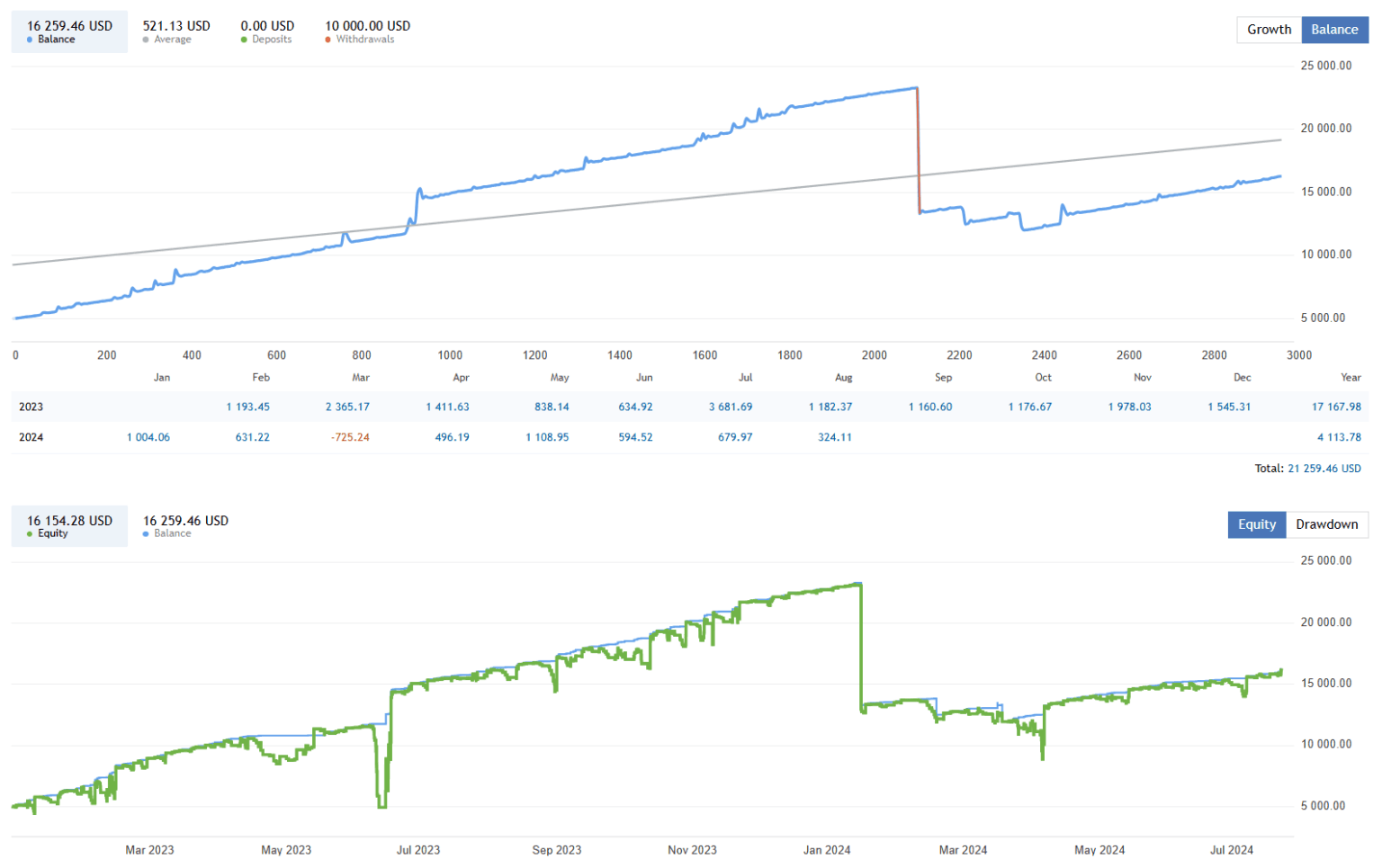Select the 16 259.46 USD Balance summary card
This screenshot has height=868, width=1382.
tap(69, 31)
